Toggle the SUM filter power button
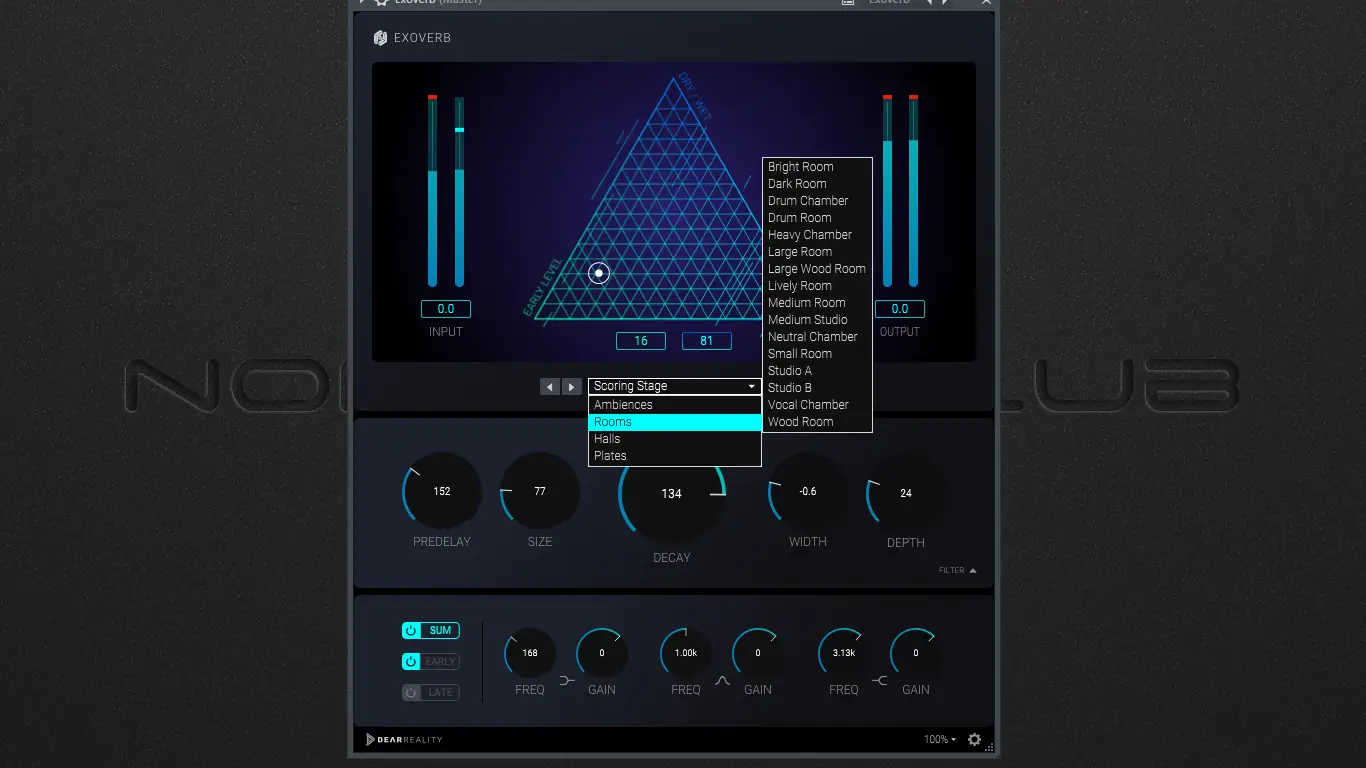The width and height of the screenshot is (1366, 768). 411,631
